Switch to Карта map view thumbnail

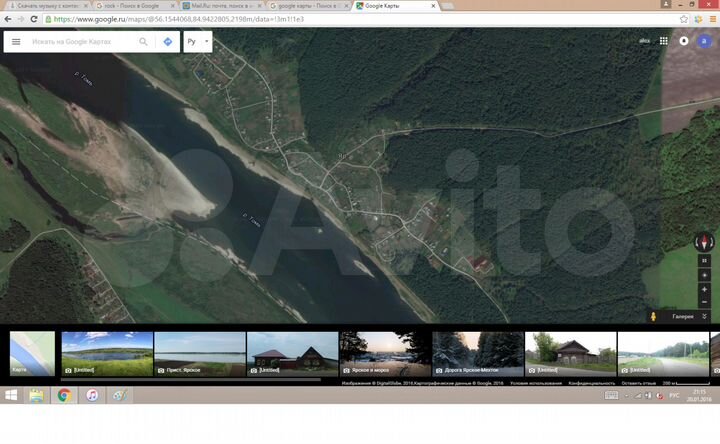[x=32, y=353]
